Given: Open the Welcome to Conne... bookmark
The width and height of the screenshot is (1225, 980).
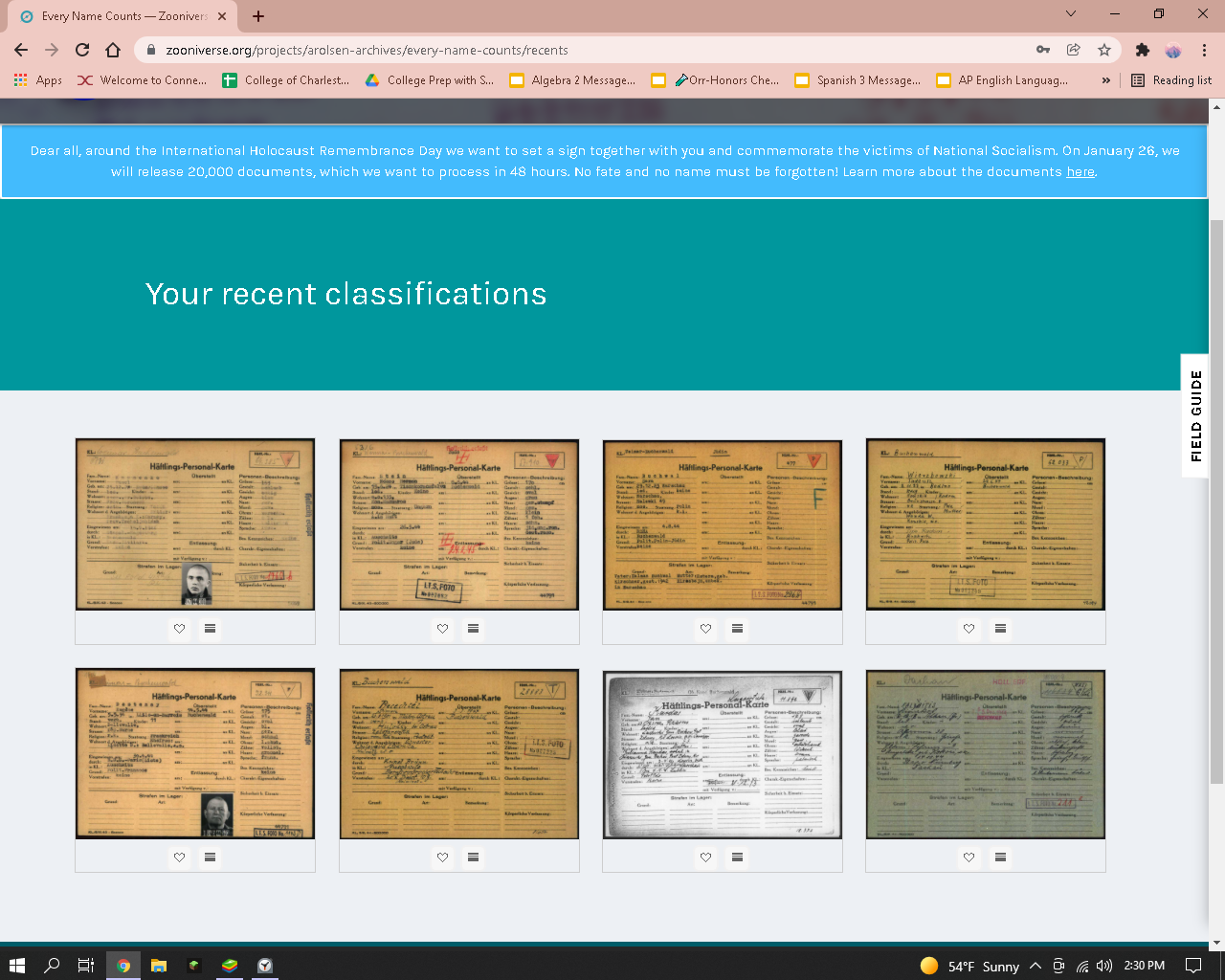Looking at the screenshot, I should pos(143,80).
